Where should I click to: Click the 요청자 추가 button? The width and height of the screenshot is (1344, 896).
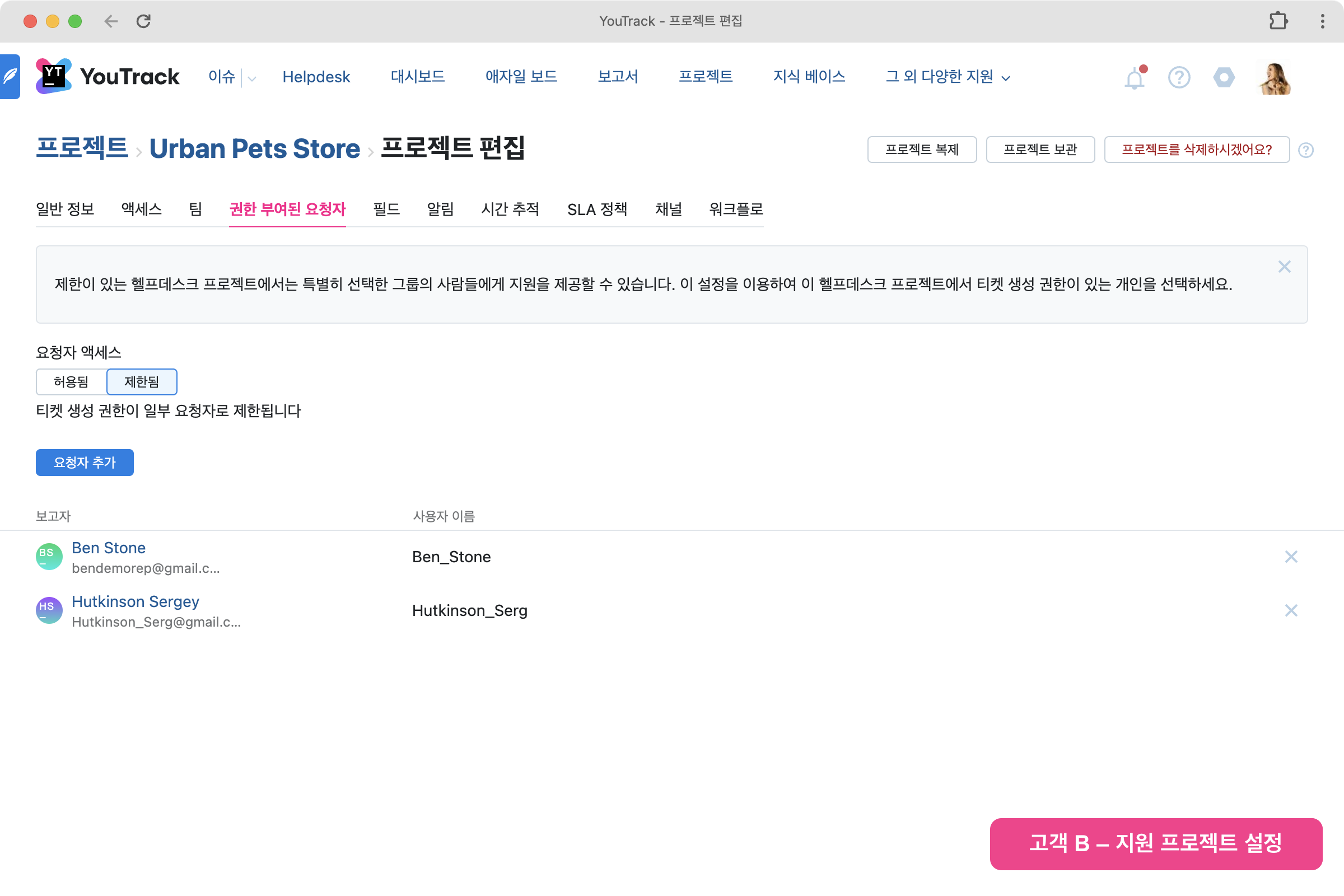85,463
